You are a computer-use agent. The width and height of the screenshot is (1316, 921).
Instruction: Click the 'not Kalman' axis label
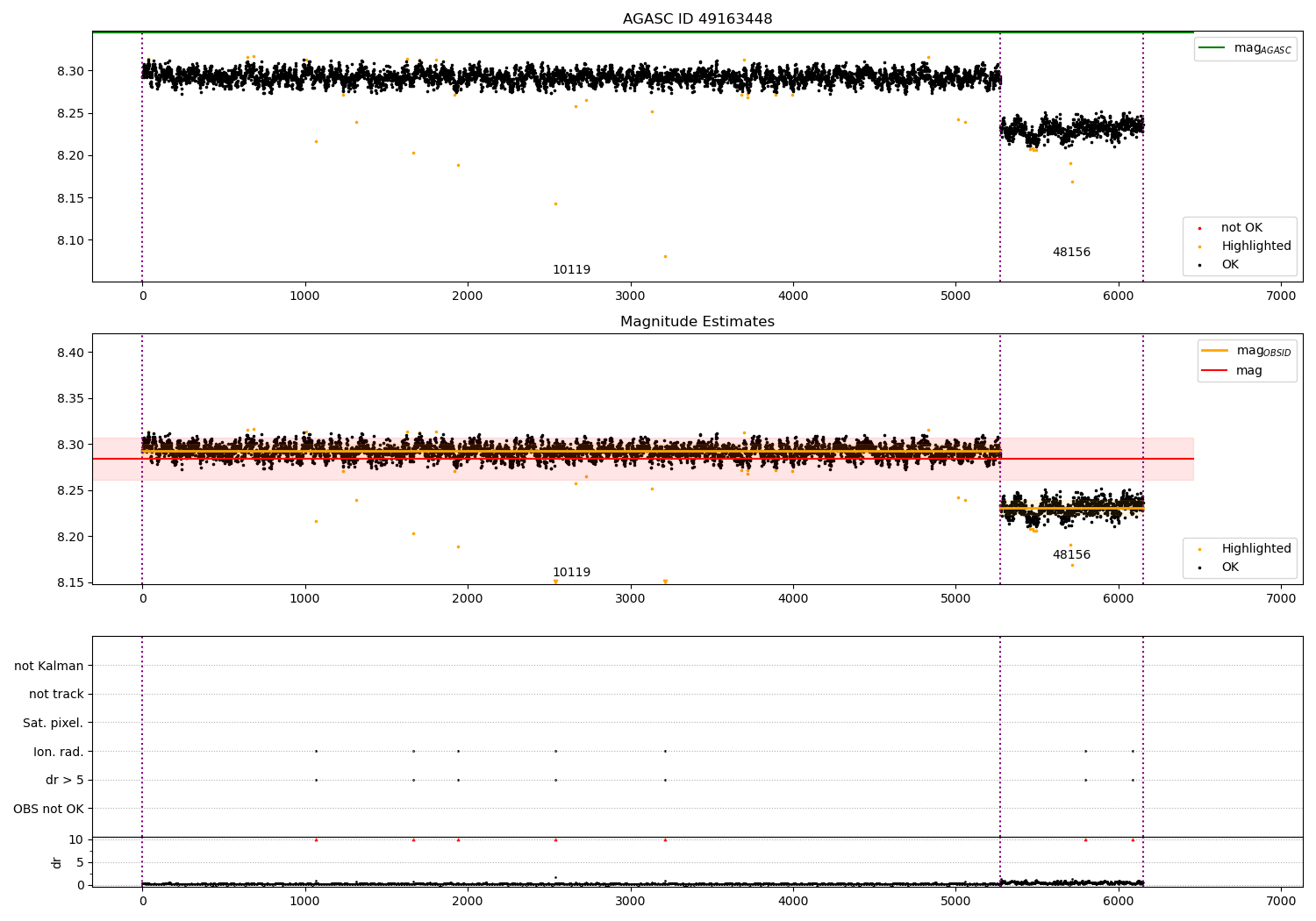(49, 667)
